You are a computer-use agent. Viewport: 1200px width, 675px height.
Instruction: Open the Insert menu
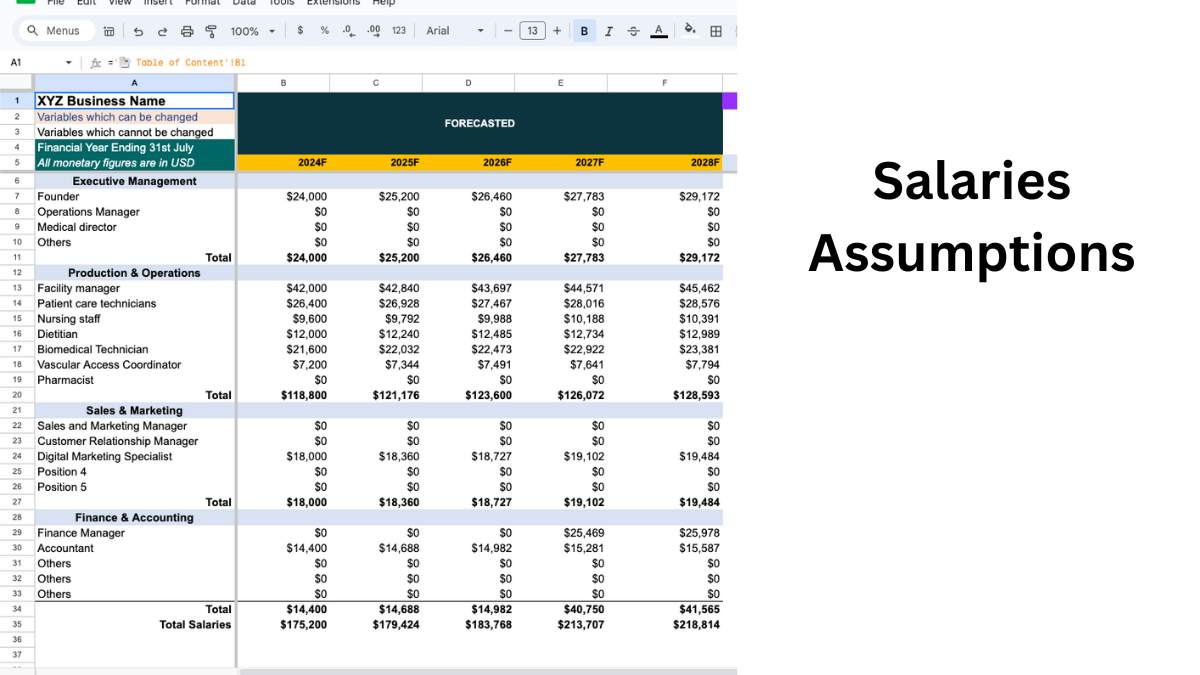point(158,3)
